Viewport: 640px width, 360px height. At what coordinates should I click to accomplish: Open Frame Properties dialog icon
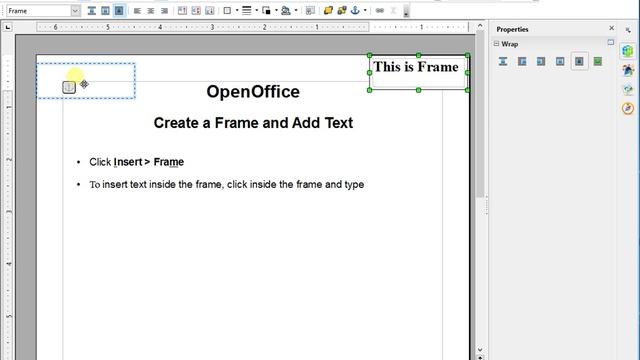(310, 11)
